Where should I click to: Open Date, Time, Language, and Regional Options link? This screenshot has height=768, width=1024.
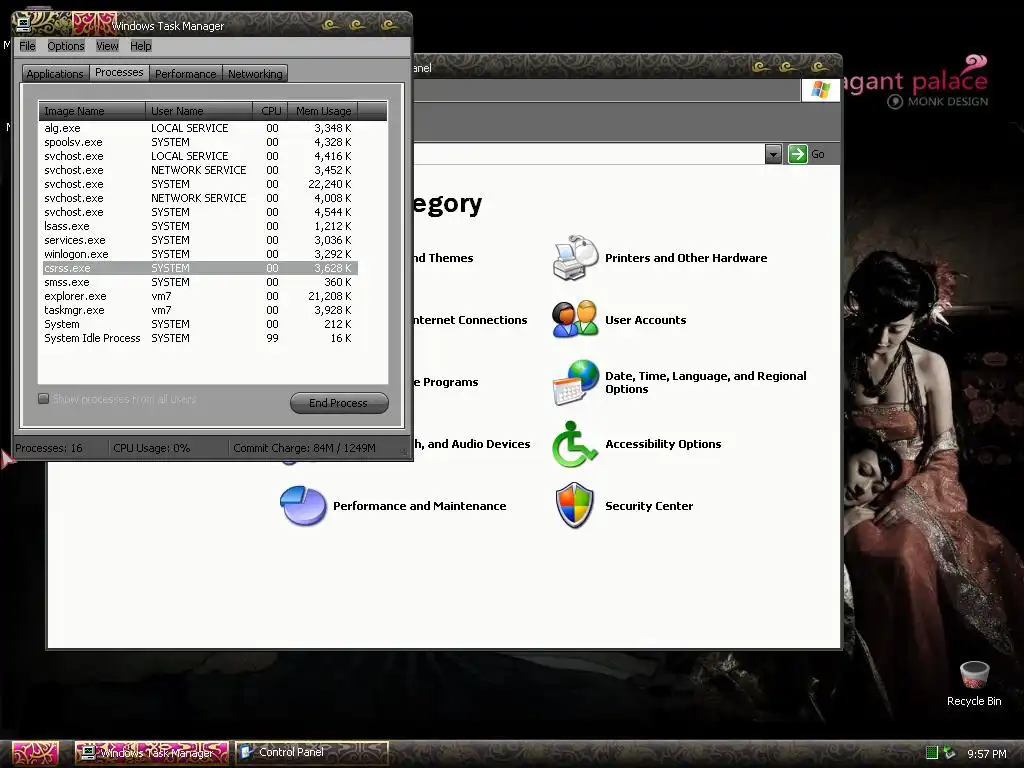(x=705, y=382)
